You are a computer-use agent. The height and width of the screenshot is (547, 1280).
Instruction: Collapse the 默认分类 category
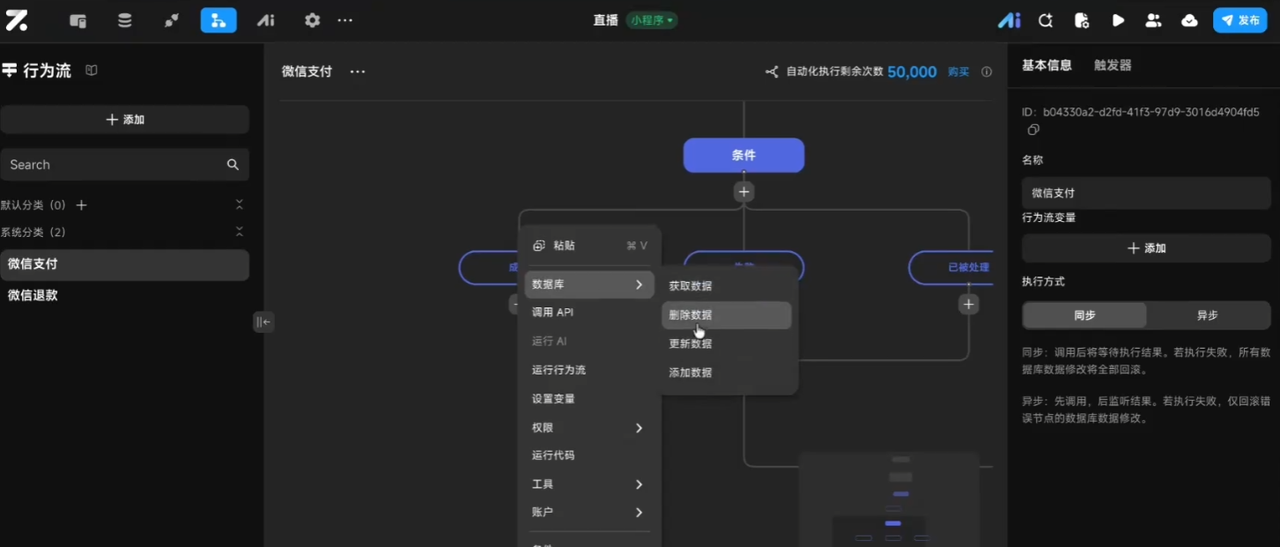pos(239,205)
